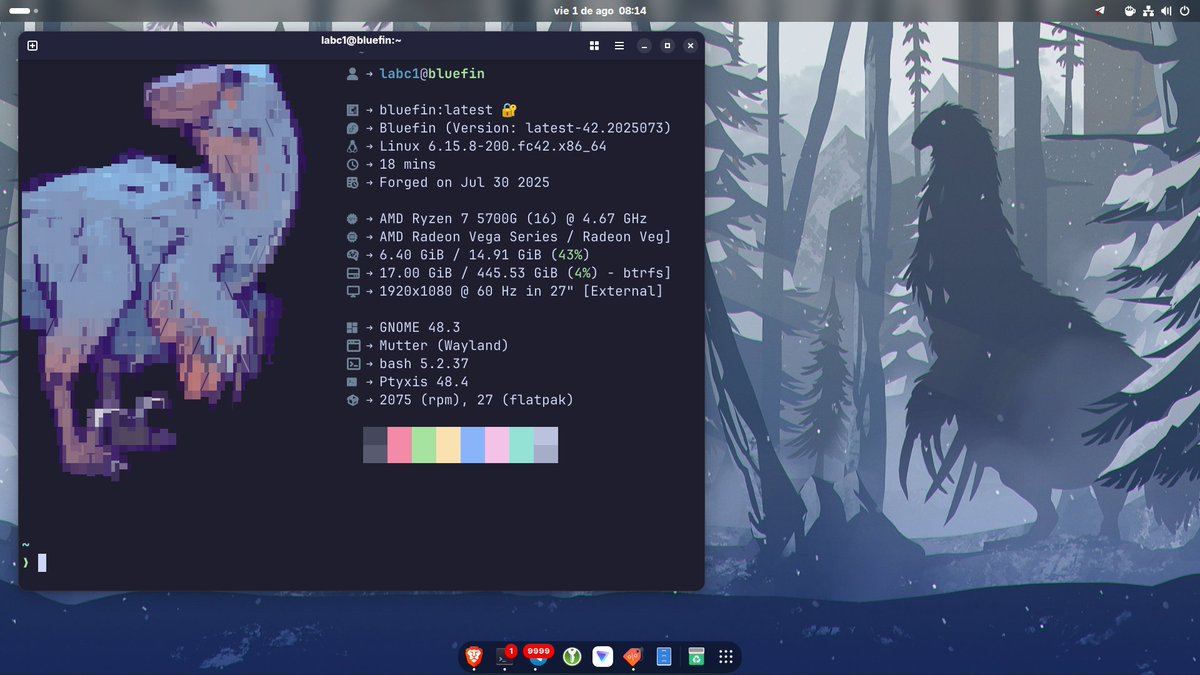
Task: Click the CPU chip icon beside AMD Ryzen 7
Action: click(x=352, y=218)
